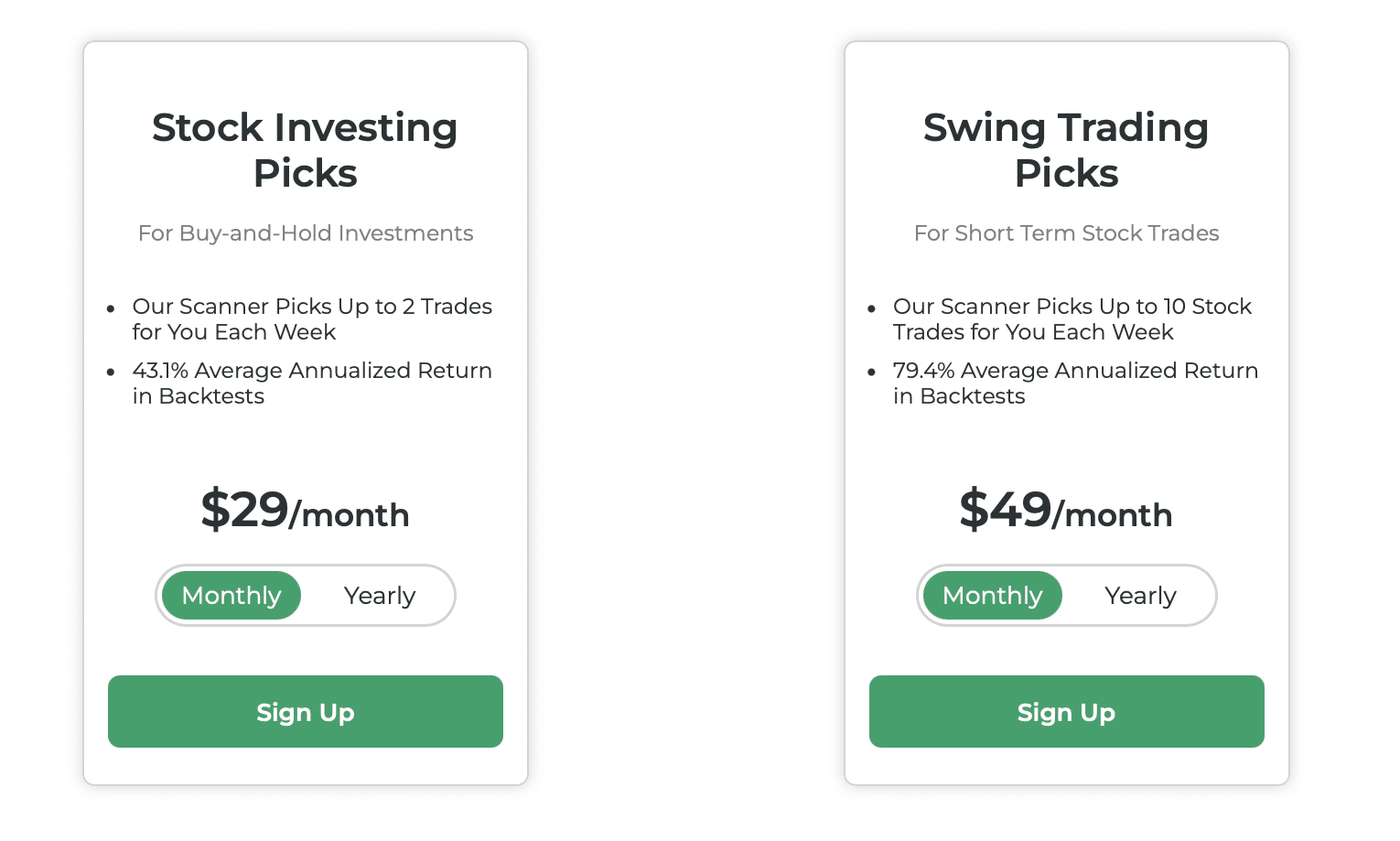The width and height of the screenshot is (1400, 841).
Task: Switch Stock Investing Picks to Yearly billing
Action: (380, 596)
